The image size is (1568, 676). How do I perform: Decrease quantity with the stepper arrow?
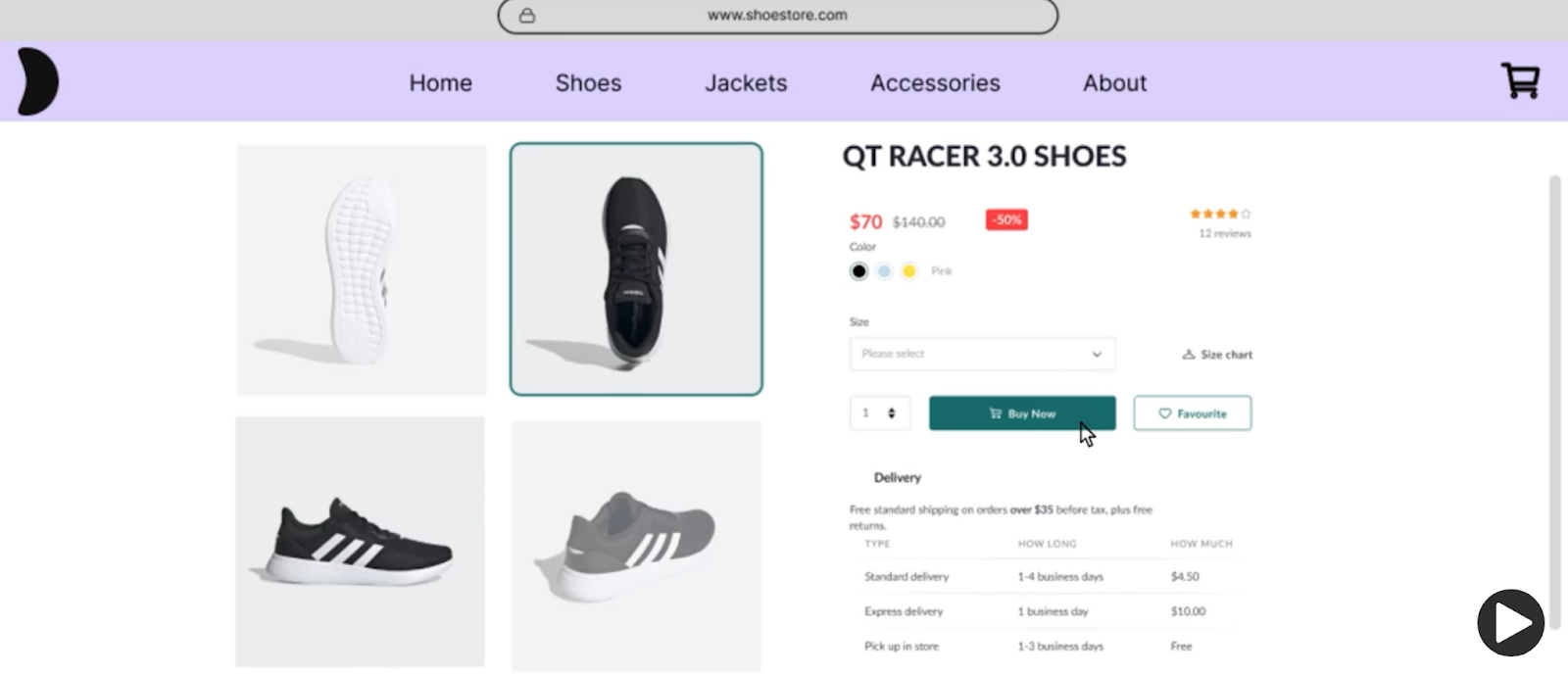[x=891, y=417]
